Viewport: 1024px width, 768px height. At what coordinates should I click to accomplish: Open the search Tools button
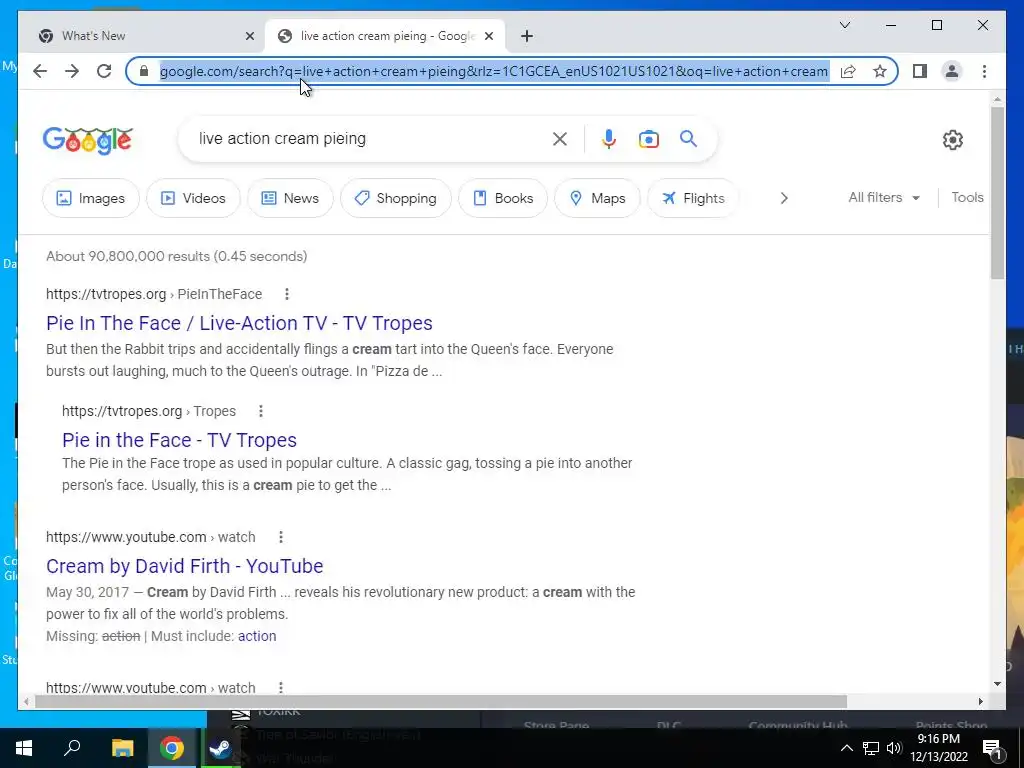[967, 197]
